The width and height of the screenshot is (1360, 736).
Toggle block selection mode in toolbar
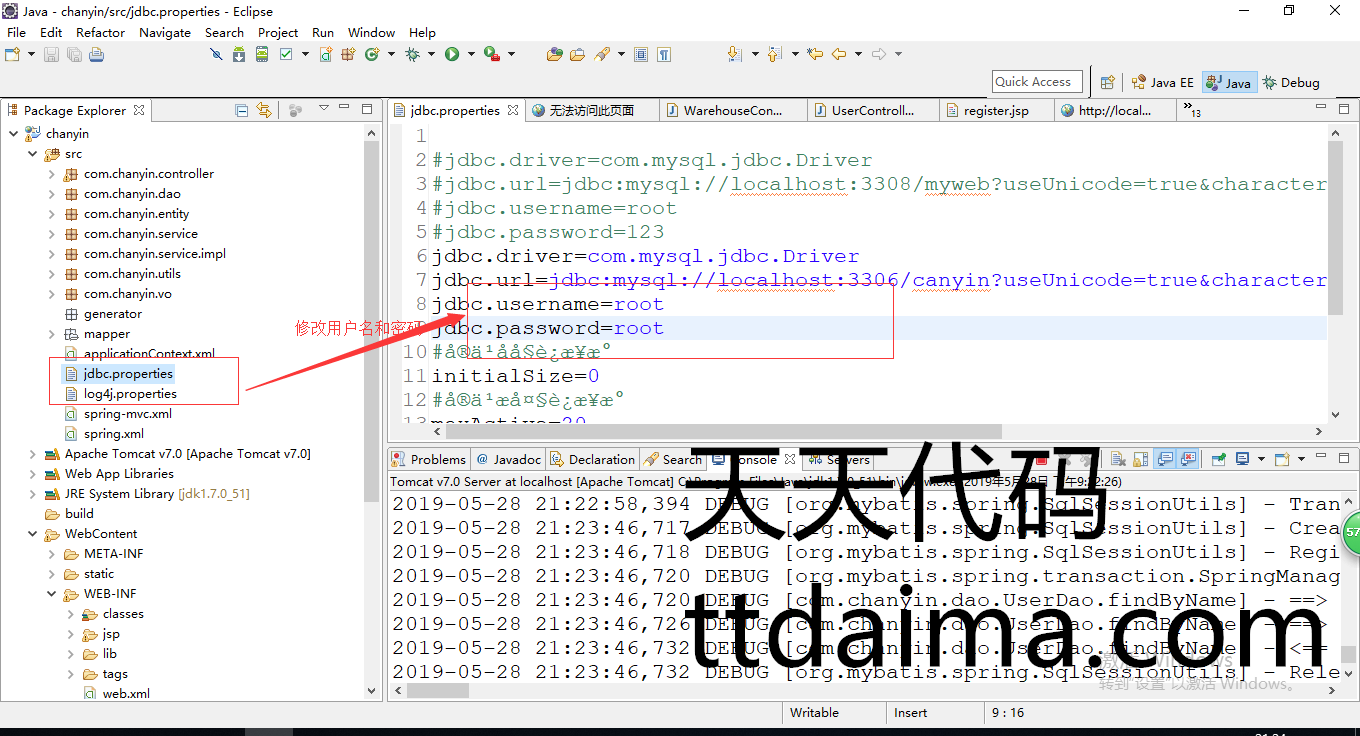point(641,55)
